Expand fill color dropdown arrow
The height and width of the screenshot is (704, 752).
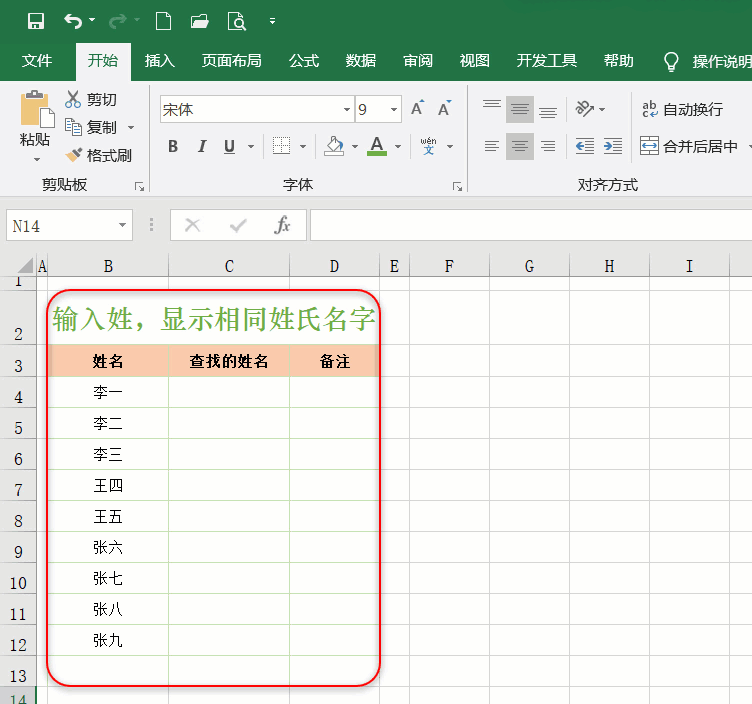click(x=355, y=146)
